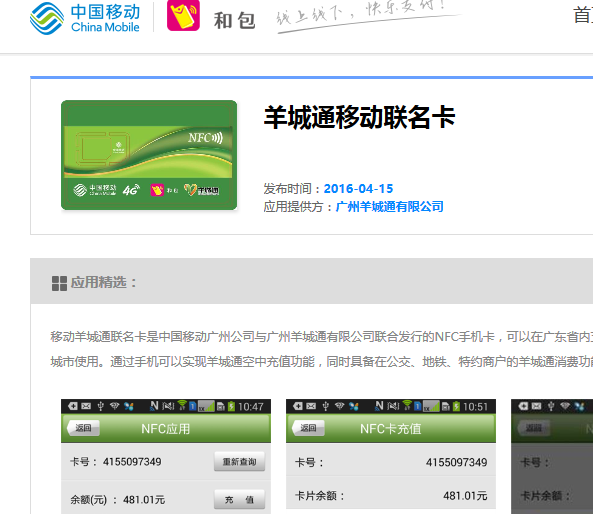Image resolution: width=593 pixels, height=514 pixels.
Task: Tap 返回 in the NFC应用 header
Action: [x=84, y=428]
